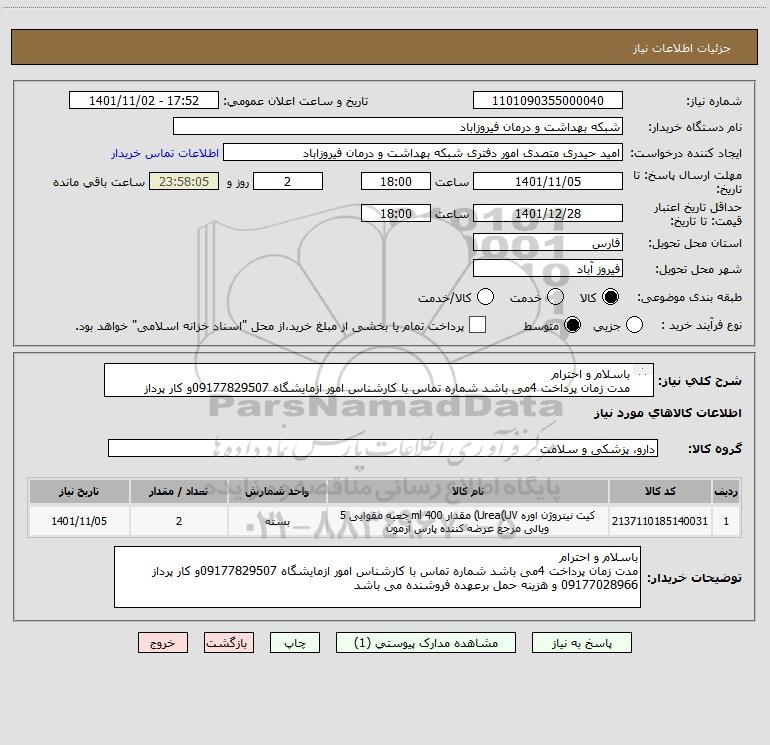Click the price validity date 1401/12/28 field
The image size is (770, 745).
point(548,213)
